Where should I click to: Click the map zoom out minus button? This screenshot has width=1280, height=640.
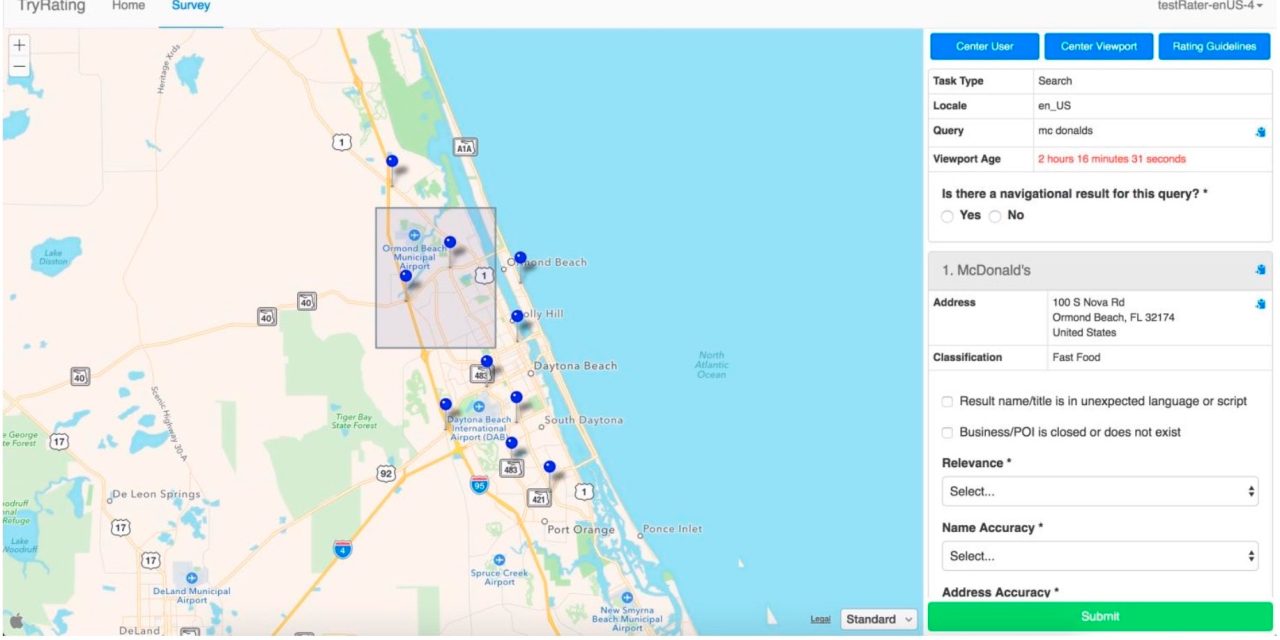coord(19,67)
